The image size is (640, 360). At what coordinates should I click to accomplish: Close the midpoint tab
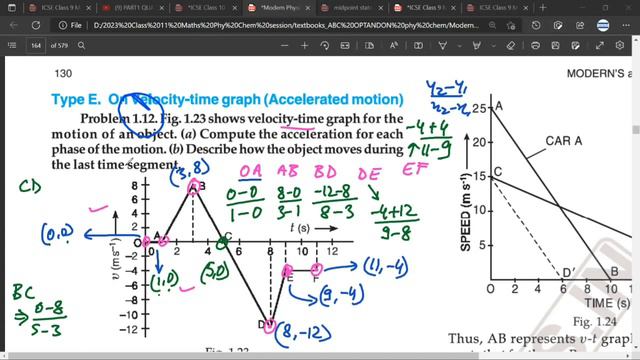tap(381, 8)
